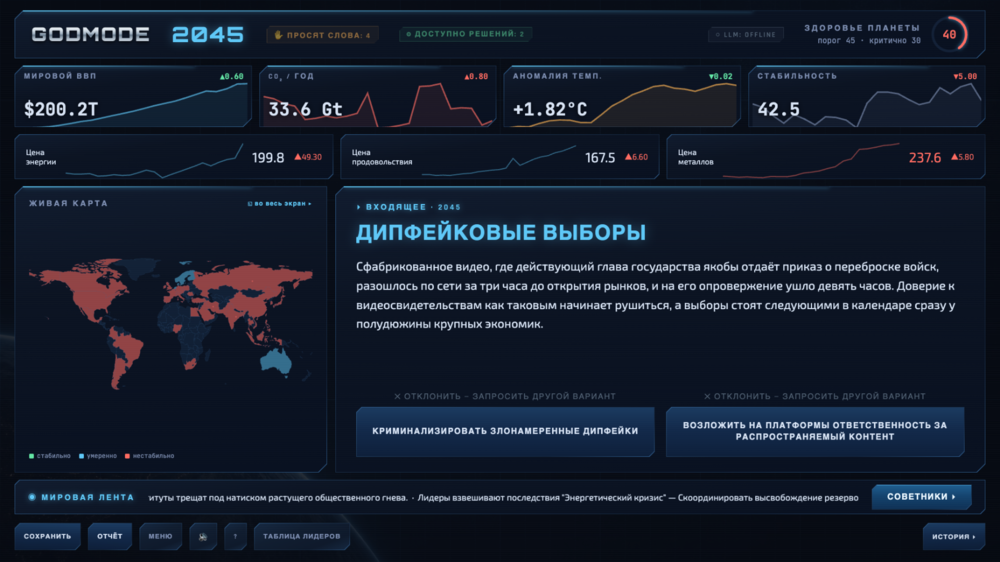This screenshot has height=562, width=1000.
Task: Click the metals price change 5.80 value
Action: (x=962, y=157)
